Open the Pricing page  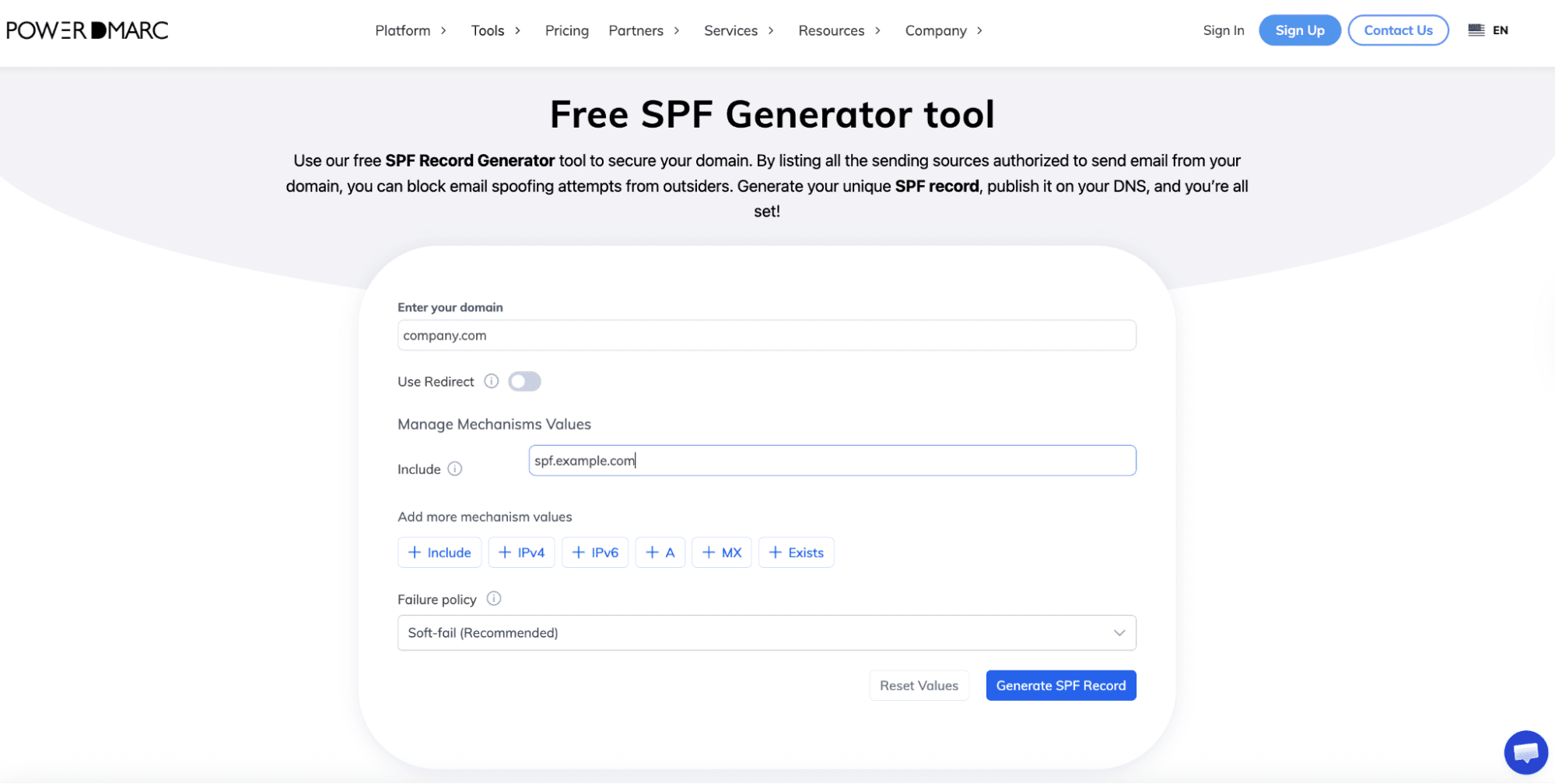tap(567, 30)
